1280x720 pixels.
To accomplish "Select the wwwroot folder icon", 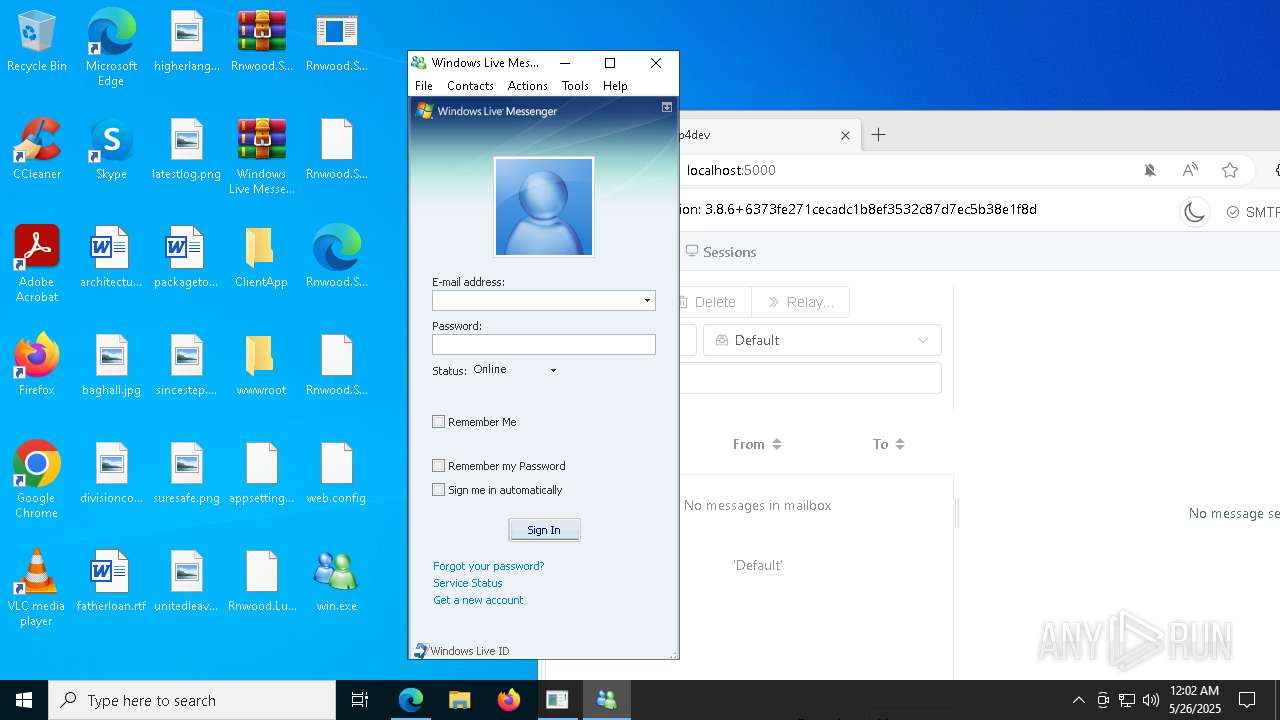I will coord(261,366).
